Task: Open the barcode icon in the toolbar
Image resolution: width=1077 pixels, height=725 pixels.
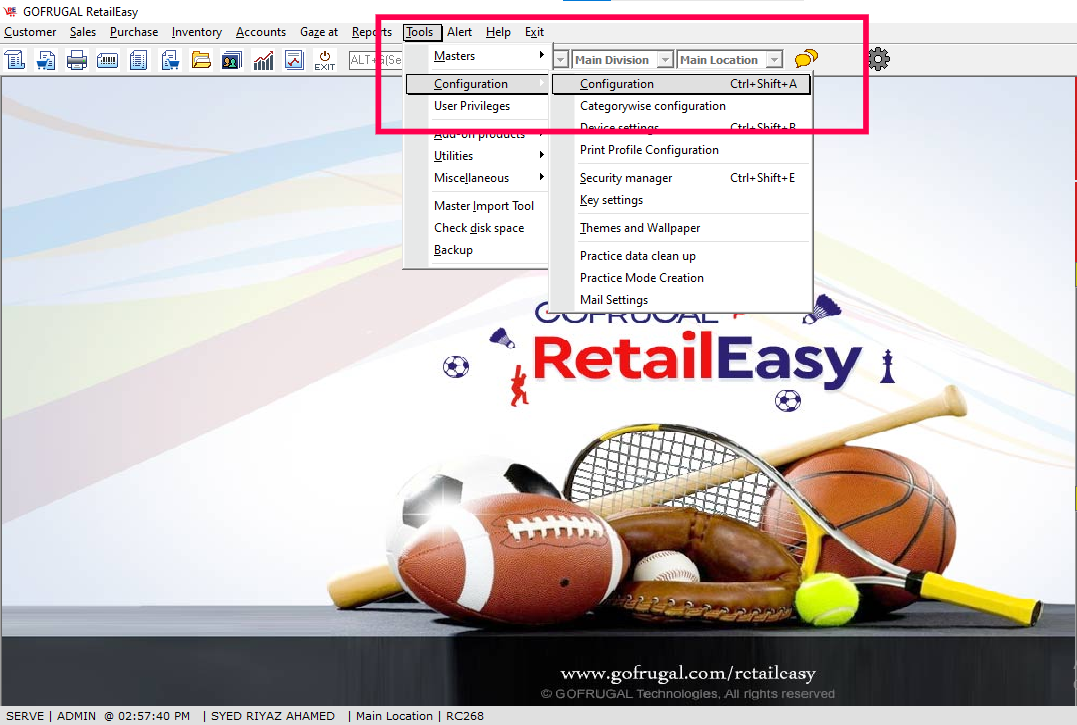Action: pos(108,60)
